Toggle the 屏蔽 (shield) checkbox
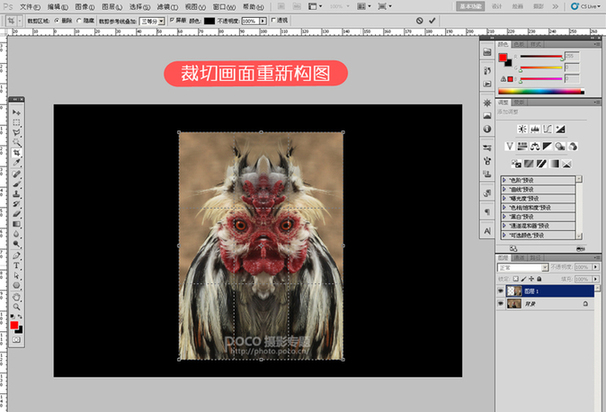The width and height of the screenshot is (606, 412). [x=172, y=19]
